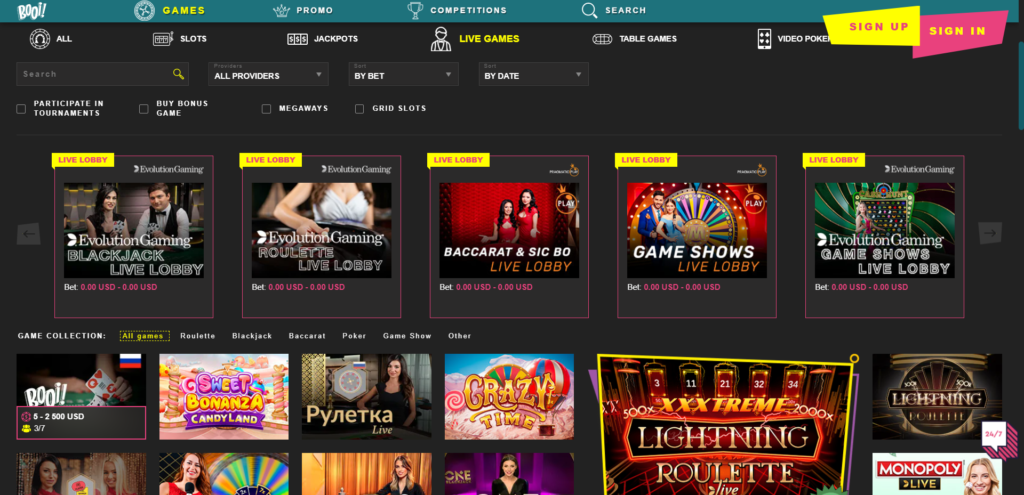This screenshot has height=495, width=1024.
Task: Open the Search magnifier icon in header
Action: (590, 10)
